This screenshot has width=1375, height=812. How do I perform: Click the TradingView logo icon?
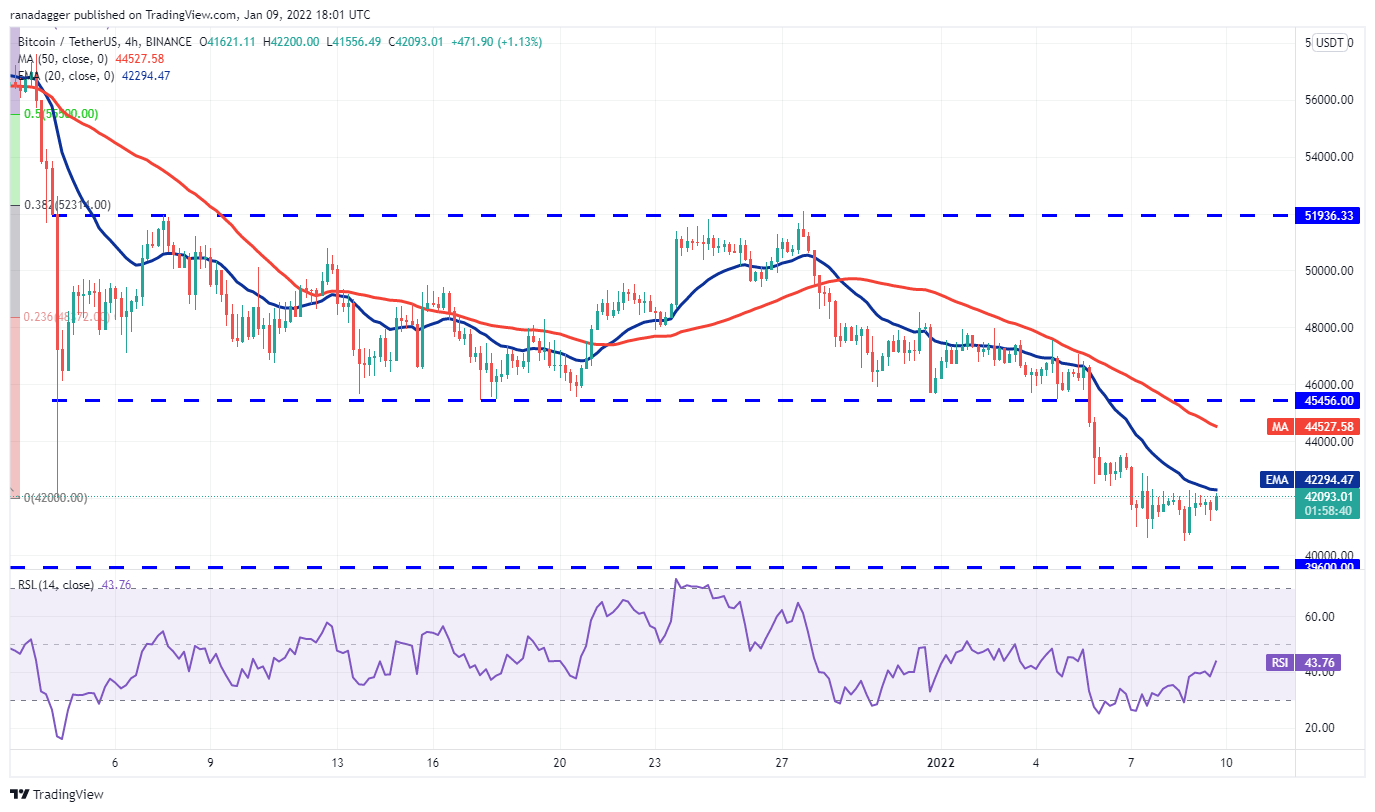pyautogui.click(x=19, y=795)
